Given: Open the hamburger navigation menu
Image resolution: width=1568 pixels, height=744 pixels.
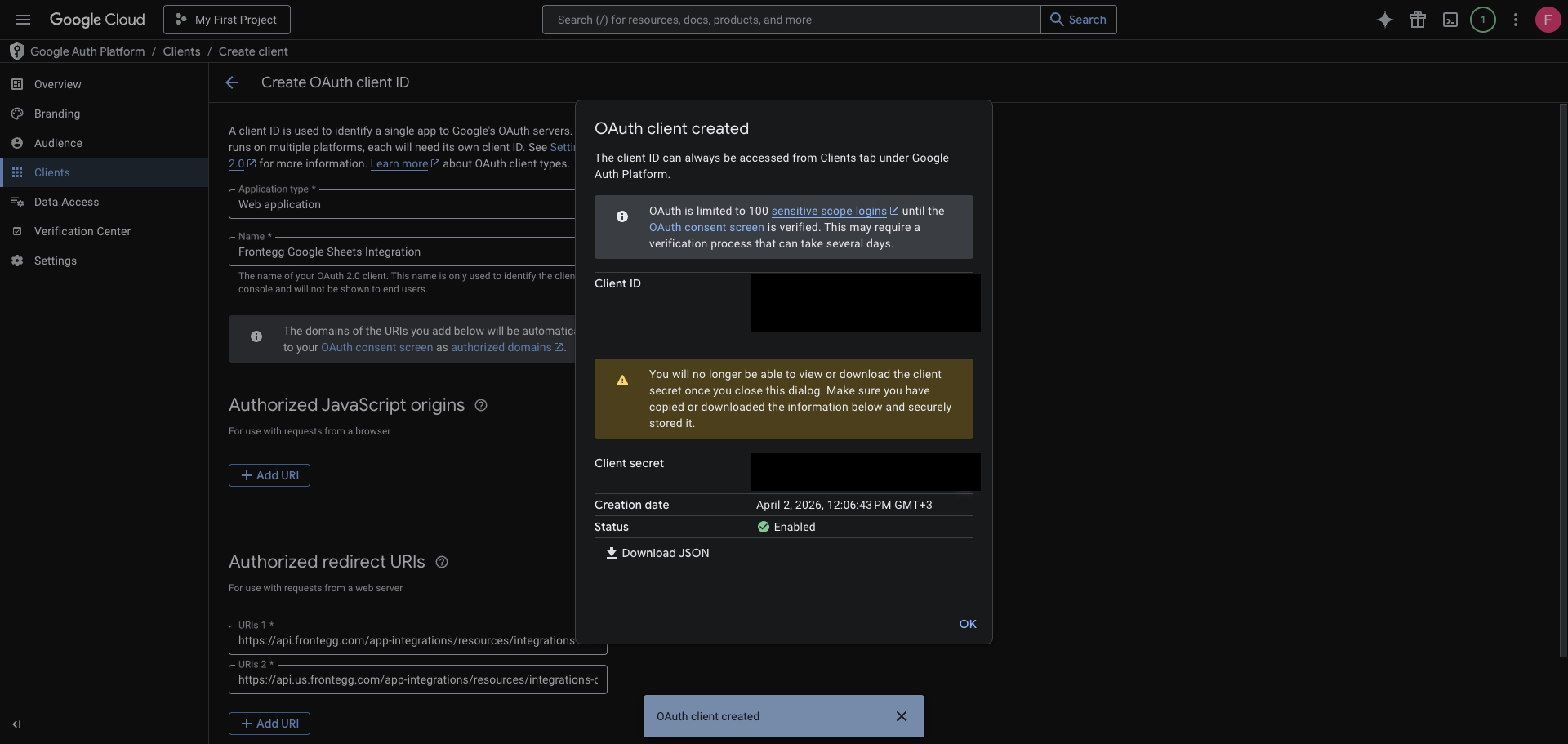Looking at the screenshot, I should (23, 20).
